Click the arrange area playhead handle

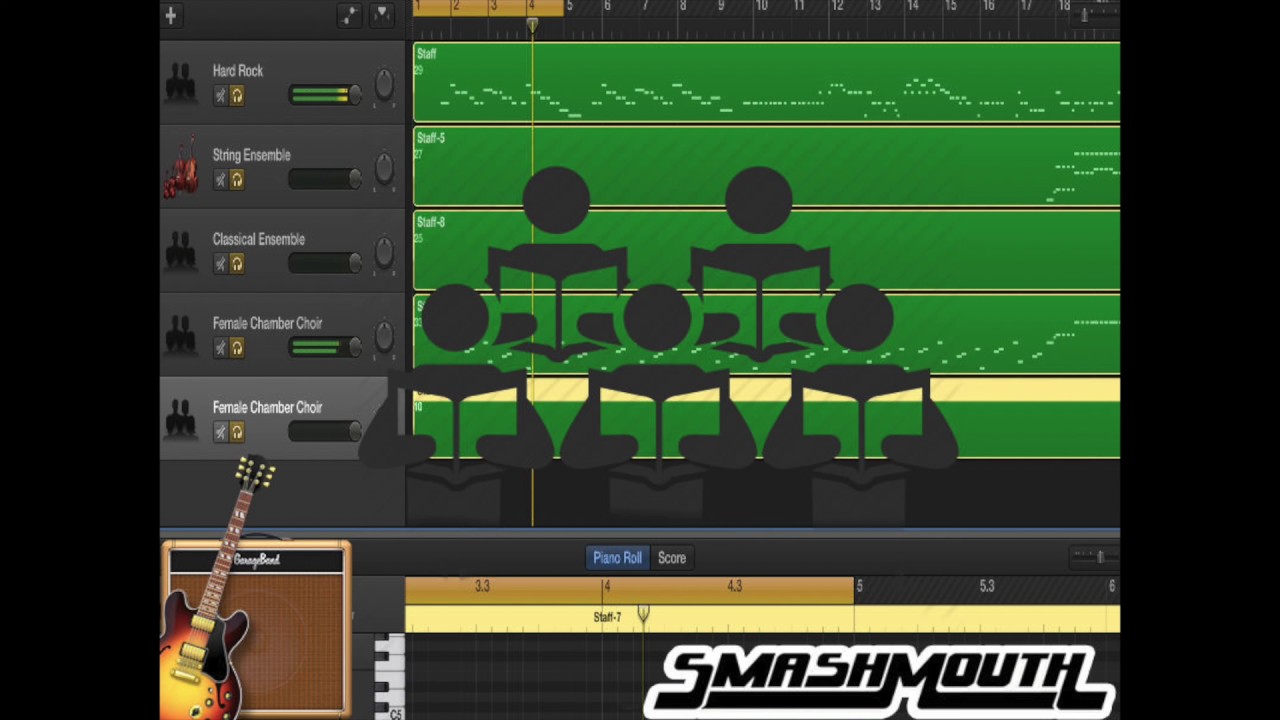coord(532,25)
